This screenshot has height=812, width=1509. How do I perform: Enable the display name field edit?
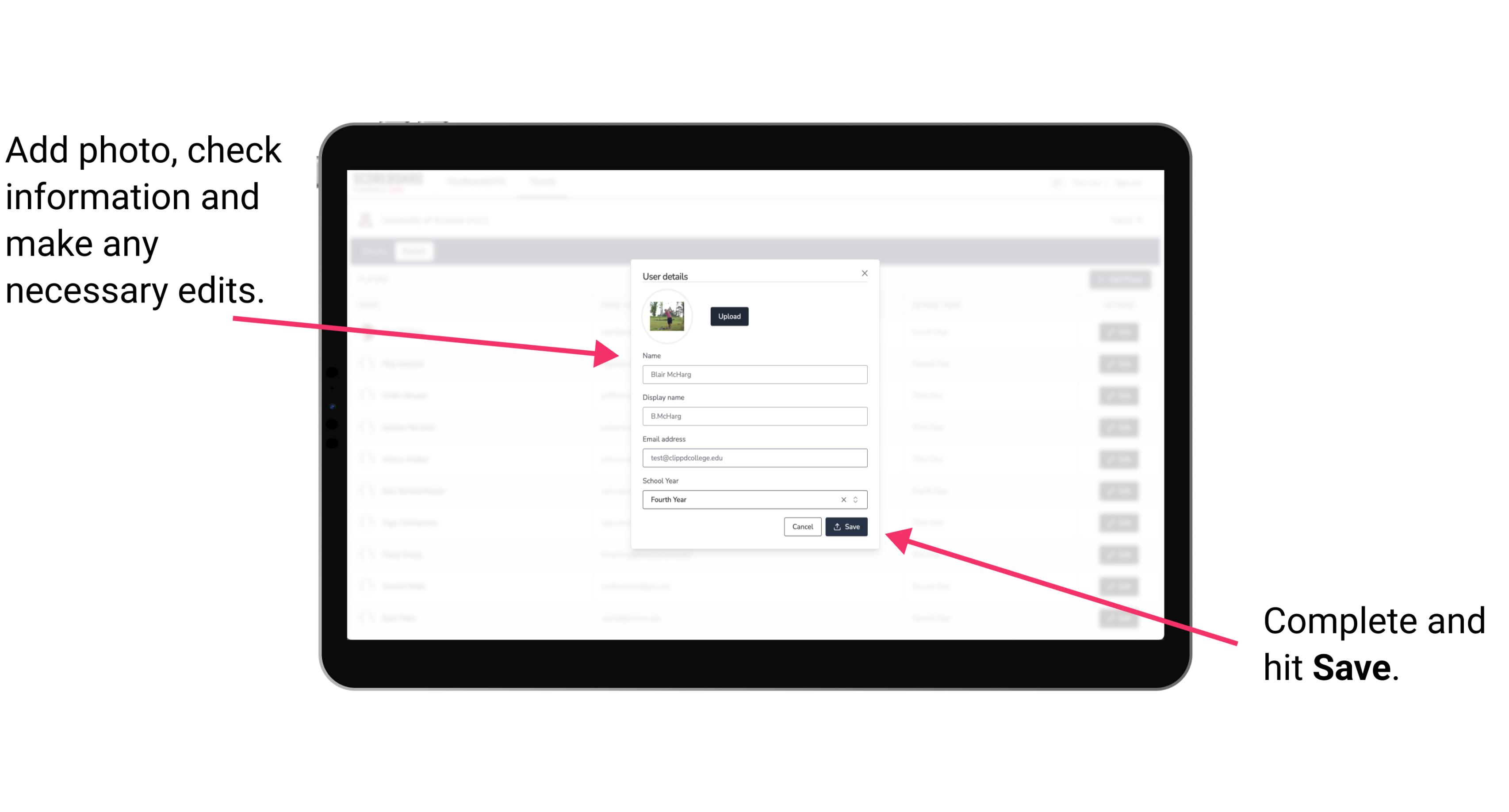[755, 416]
